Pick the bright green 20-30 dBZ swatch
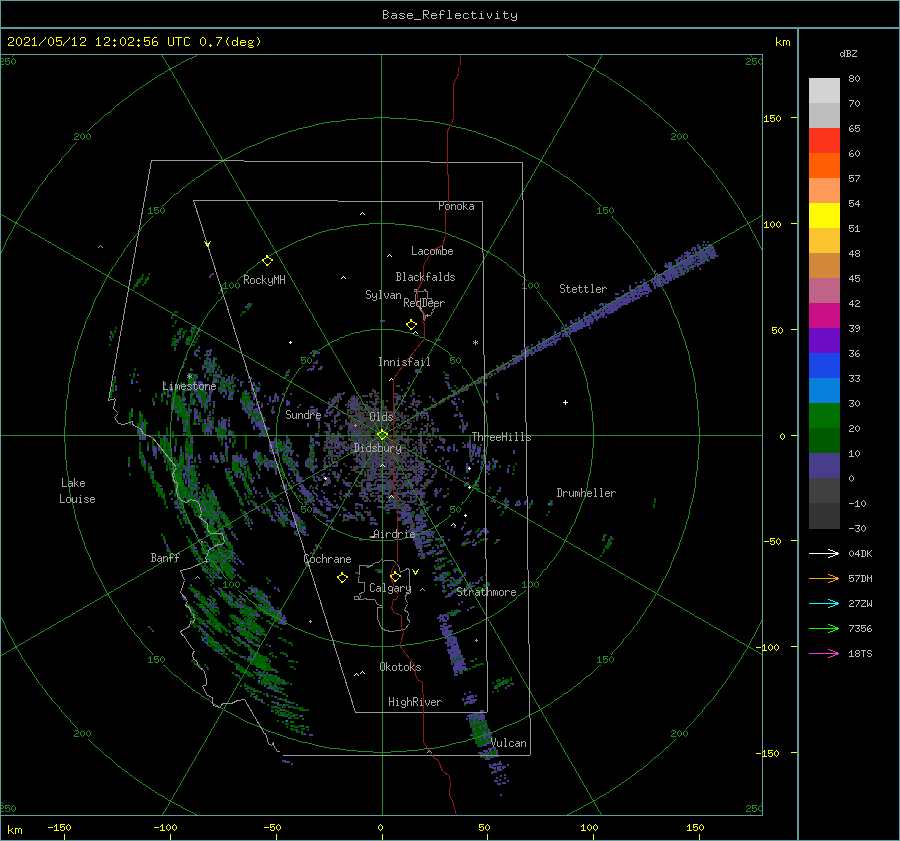This screenshot has width=900, height=841. click(824, 416)
